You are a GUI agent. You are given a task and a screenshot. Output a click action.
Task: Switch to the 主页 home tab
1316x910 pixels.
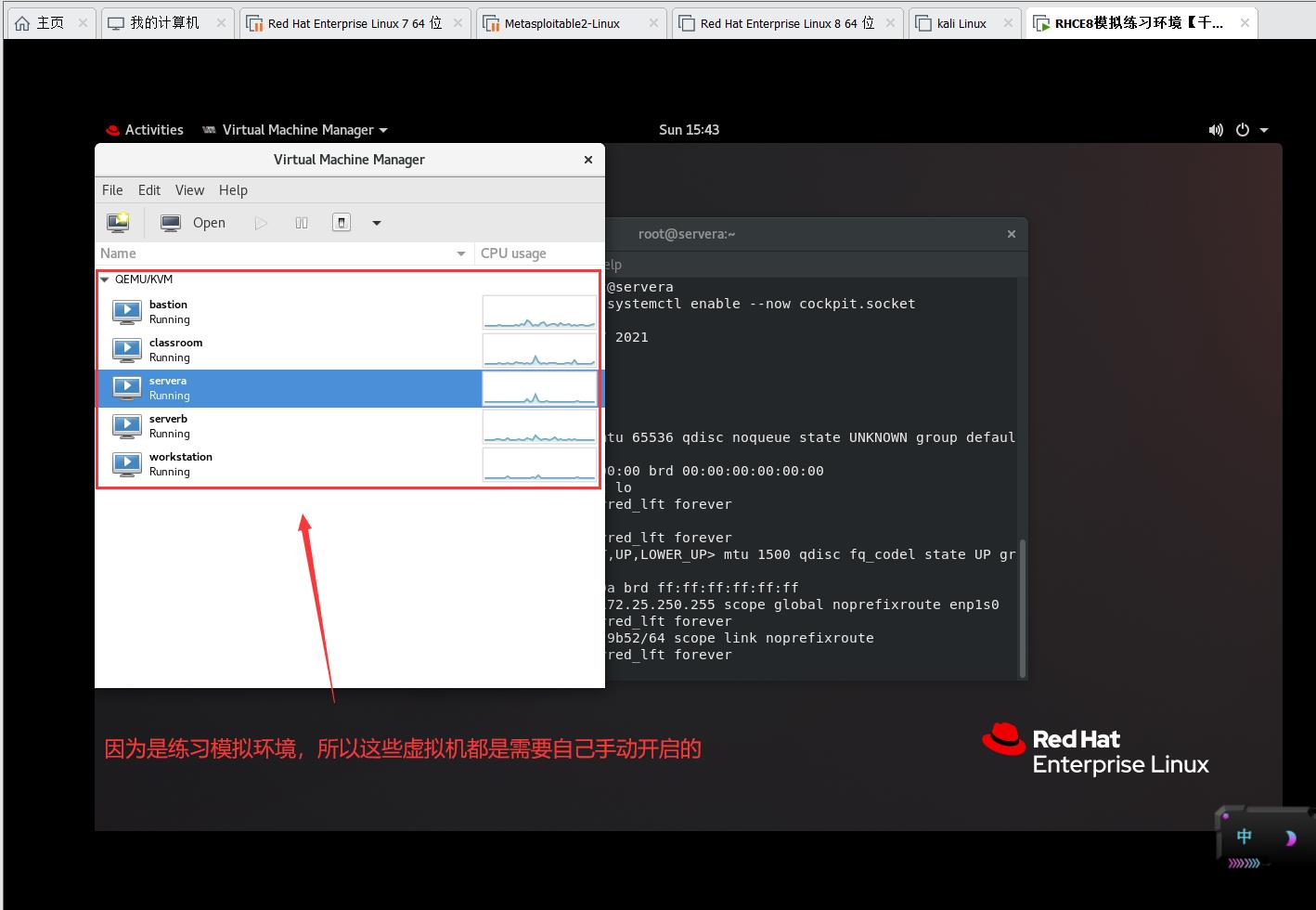(51, 23)
